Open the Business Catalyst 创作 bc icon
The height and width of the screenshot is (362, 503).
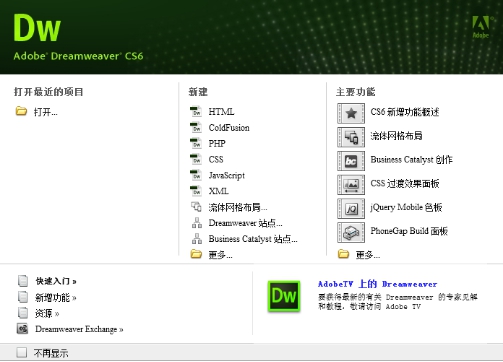click(351, 161)
